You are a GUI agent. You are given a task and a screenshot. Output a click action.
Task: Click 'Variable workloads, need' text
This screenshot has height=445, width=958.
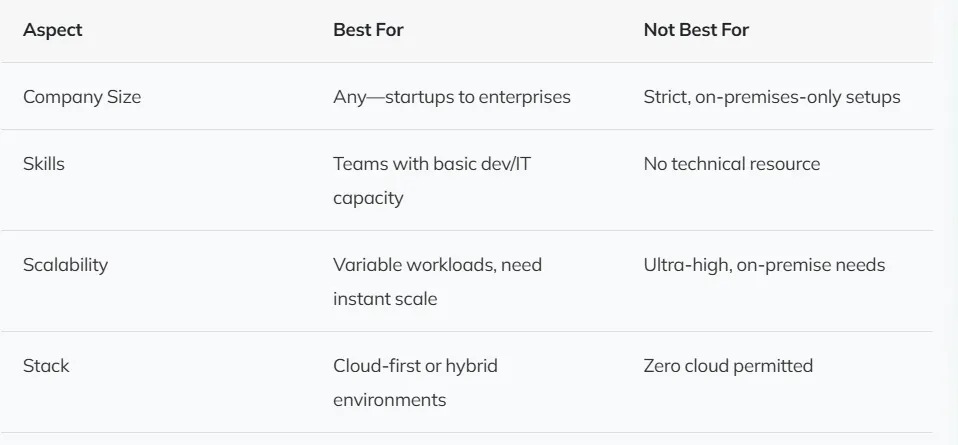(436, 265)
